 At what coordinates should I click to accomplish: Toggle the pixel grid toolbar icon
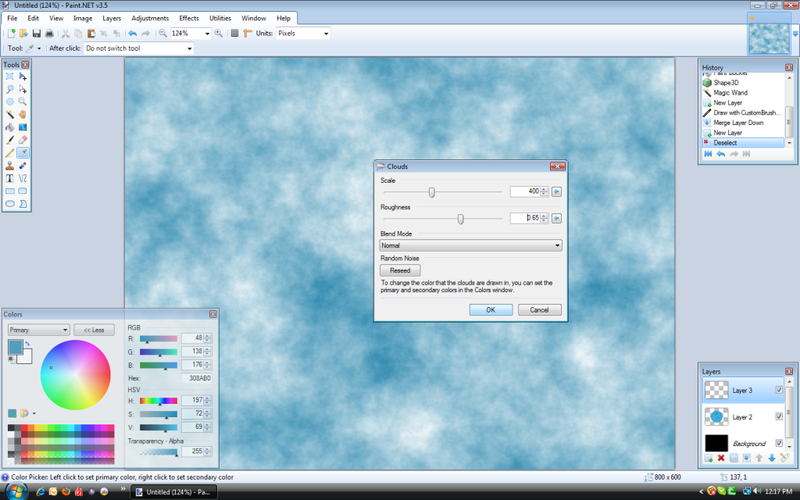(x=235, y=33)
